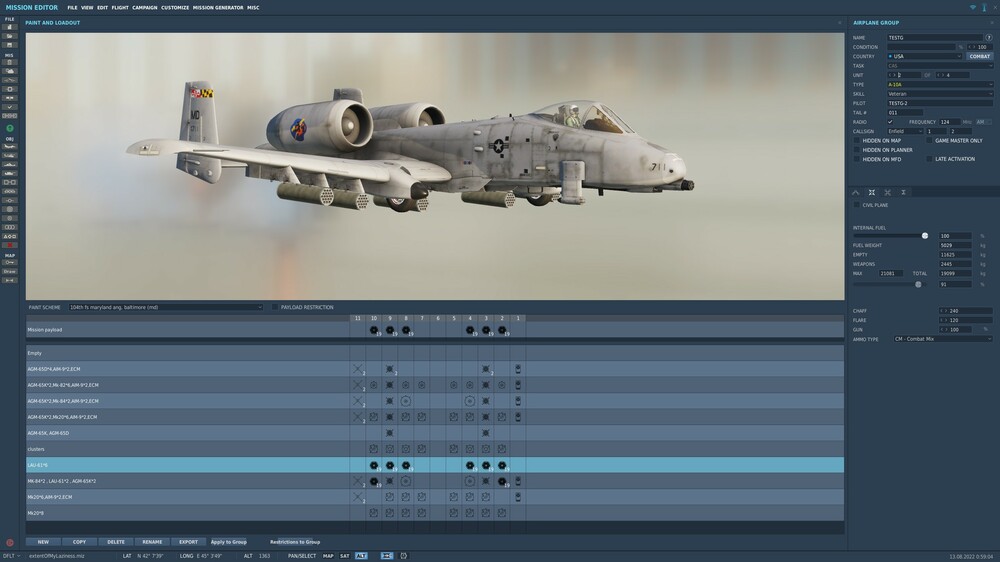Open the route tab icon in group panel
Screen dimensions: 1000x562
click(856, 192)
